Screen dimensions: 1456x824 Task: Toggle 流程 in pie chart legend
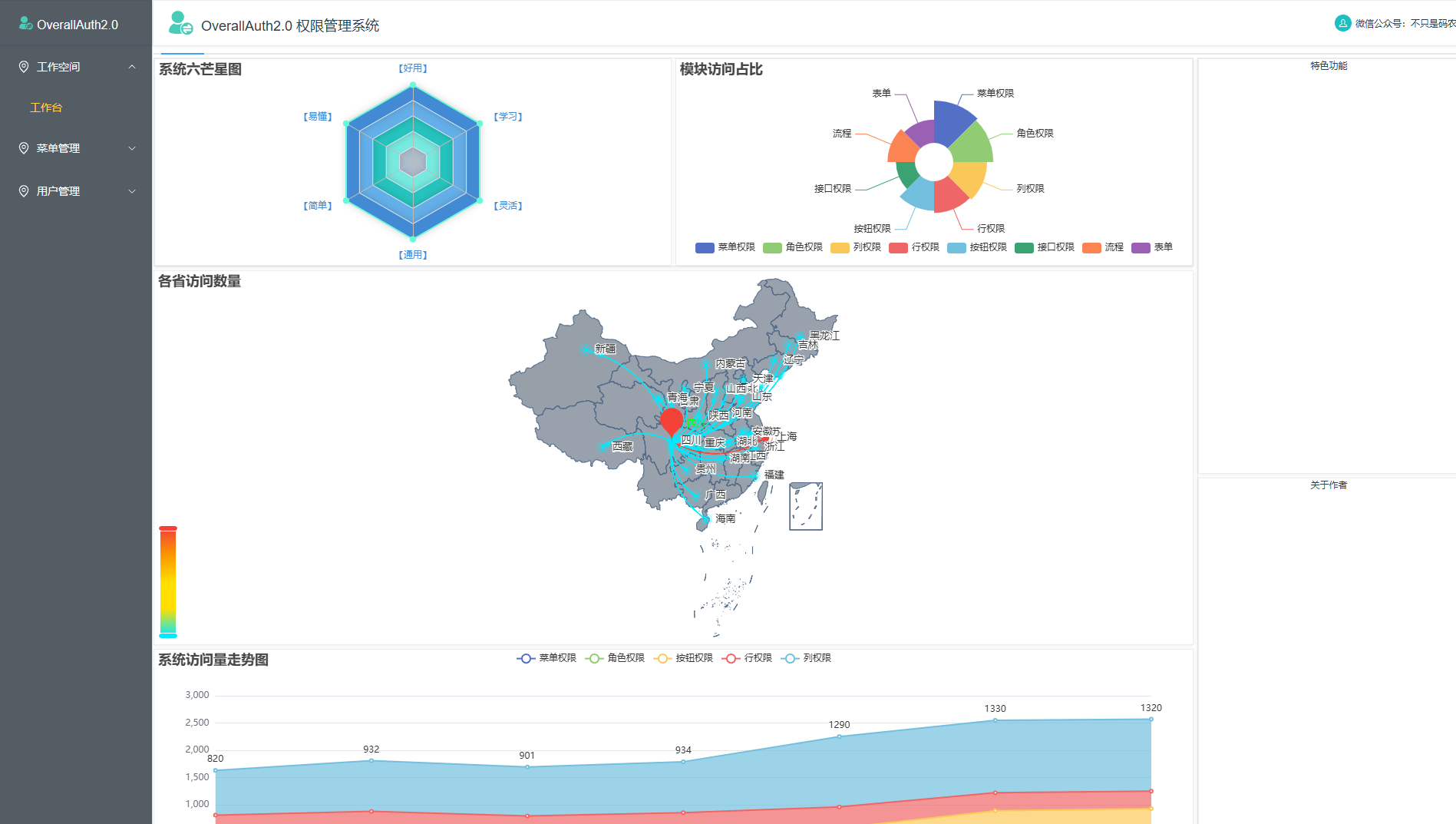pos(1102,247)
